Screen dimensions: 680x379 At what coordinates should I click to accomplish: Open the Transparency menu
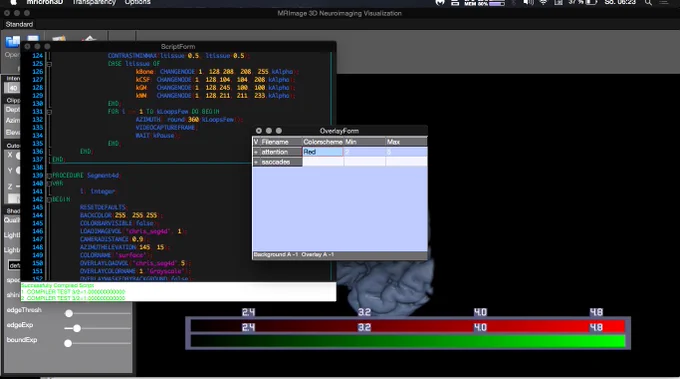[94, 2]
